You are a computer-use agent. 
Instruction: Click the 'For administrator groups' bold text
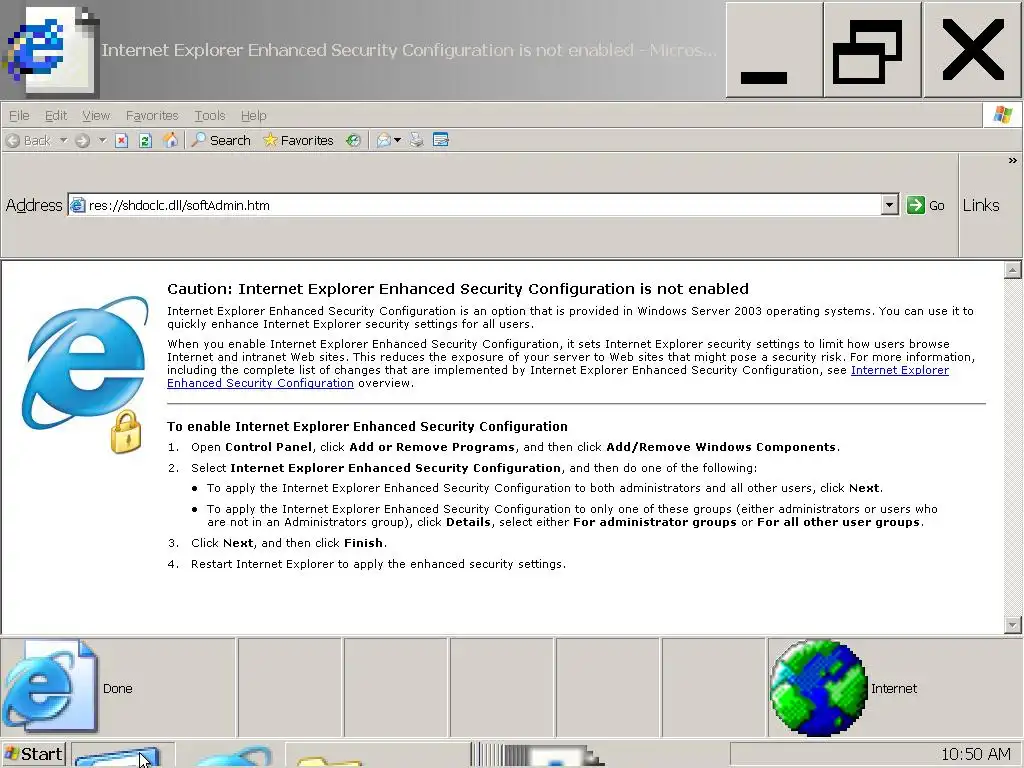click(654, 522)
